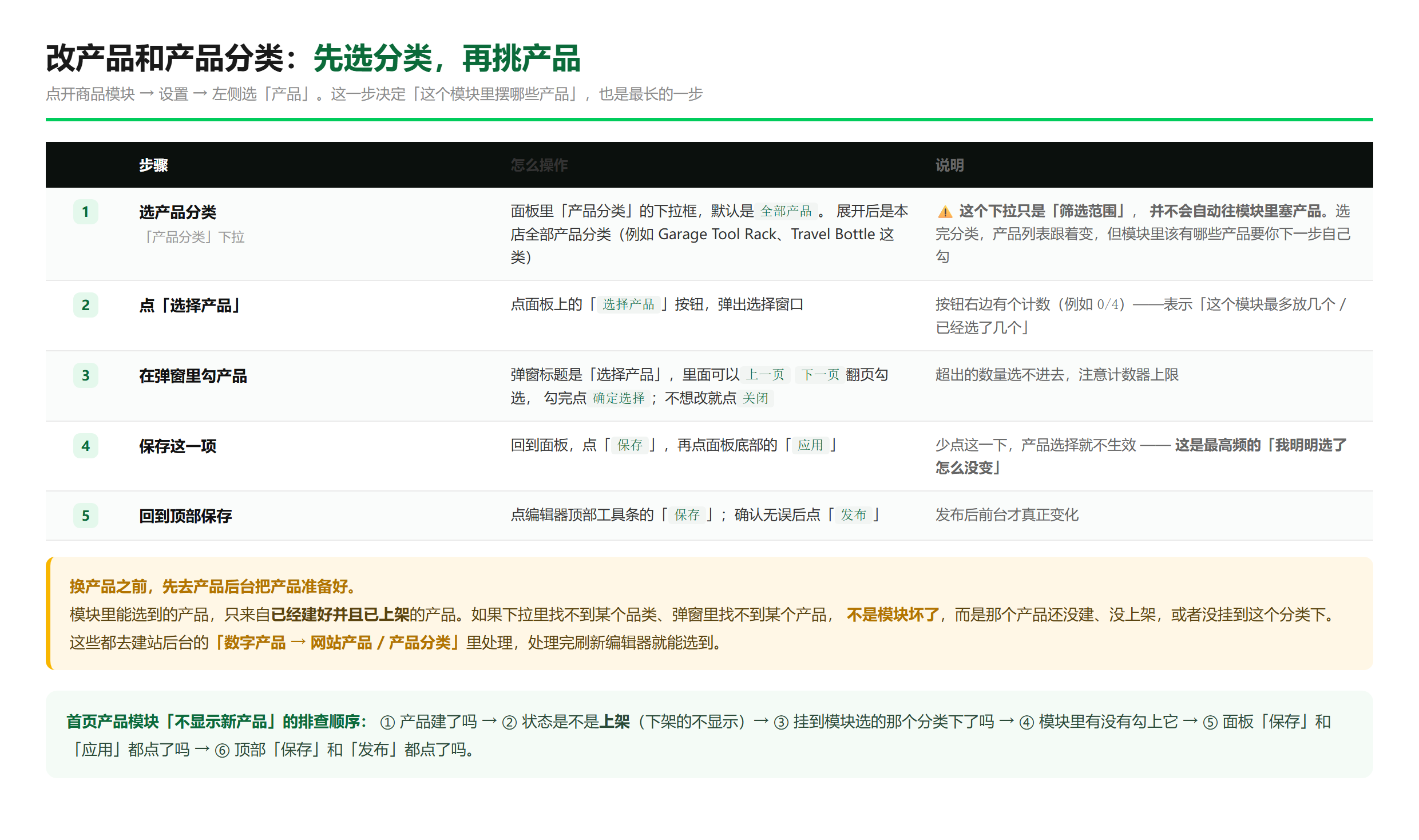Image resolution: width=1419 pixels, height=840 pixels.
Task: Click the 怎么操作 column header
Action: coord(539,165)
